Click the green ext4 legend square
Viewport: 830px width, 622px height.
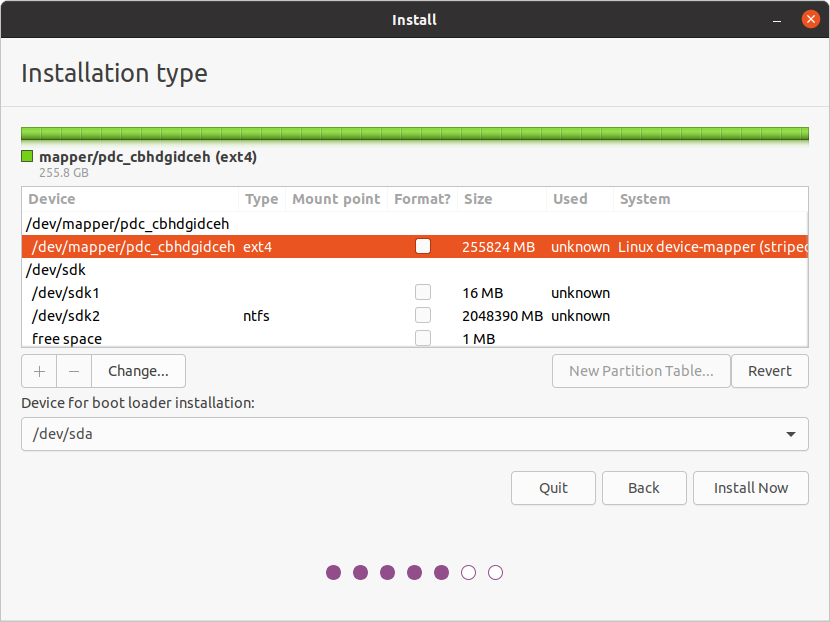click(x=27, y=156)
